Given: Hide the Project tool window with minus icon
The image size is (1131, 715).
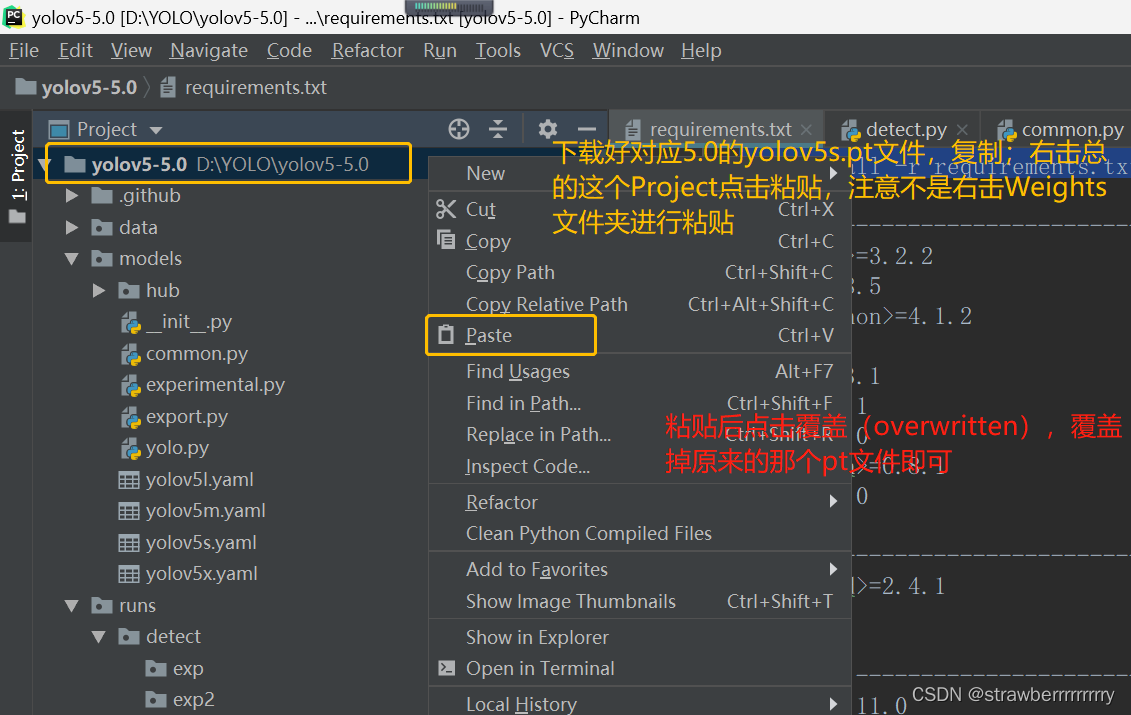Looking at the screenshot, I should tap(586, 129).
